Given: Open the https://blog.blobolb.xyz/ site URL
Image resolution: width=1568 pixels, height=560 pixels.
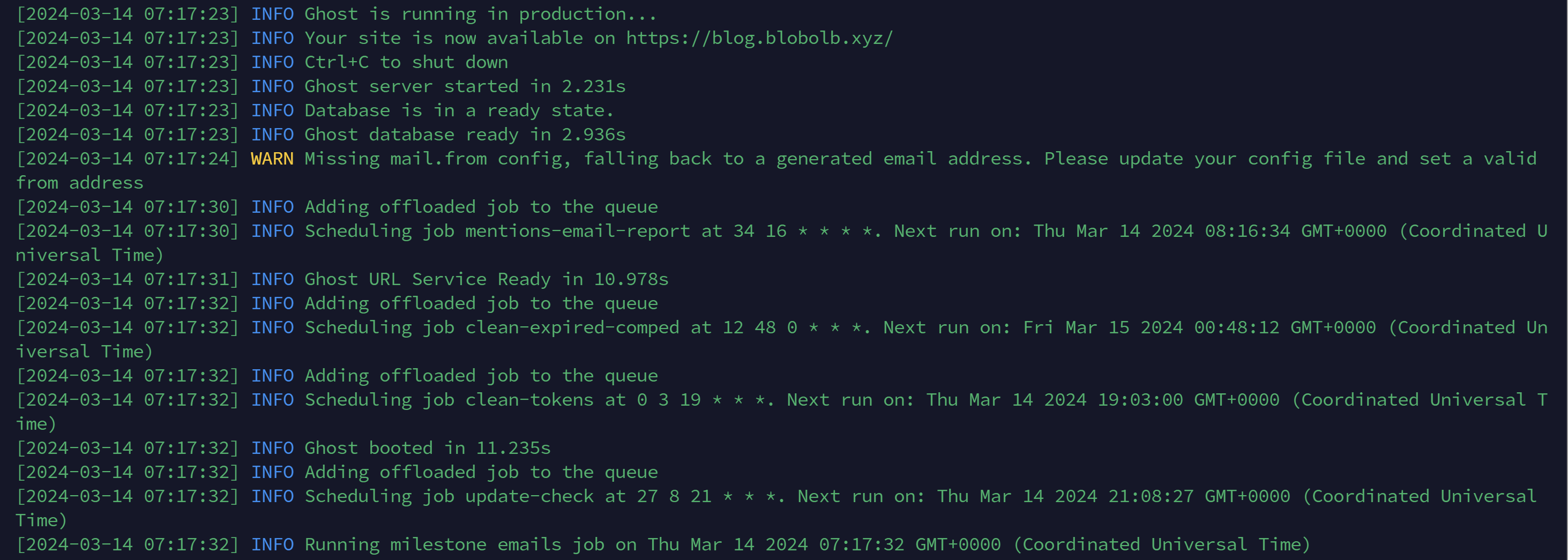Looking at the screenshot, I should click(759, 39).
